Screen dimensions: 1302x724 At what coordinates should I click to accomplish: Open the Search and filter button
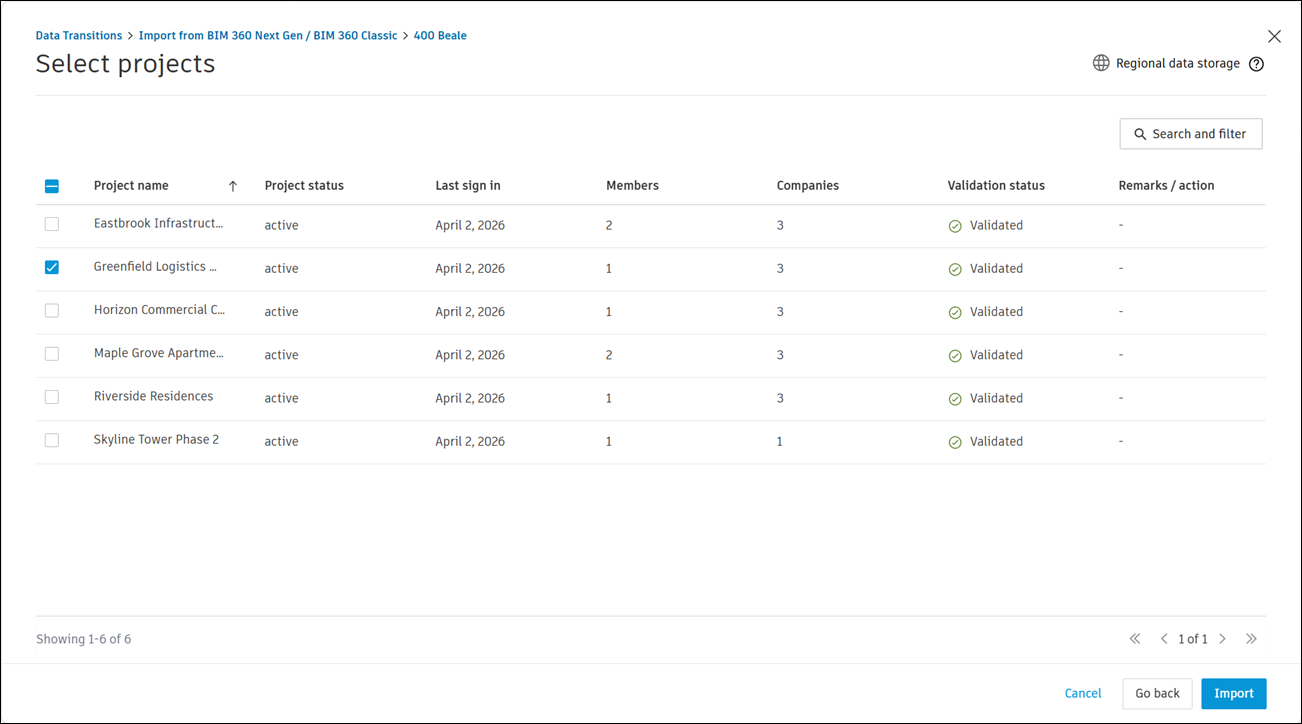1191,134
